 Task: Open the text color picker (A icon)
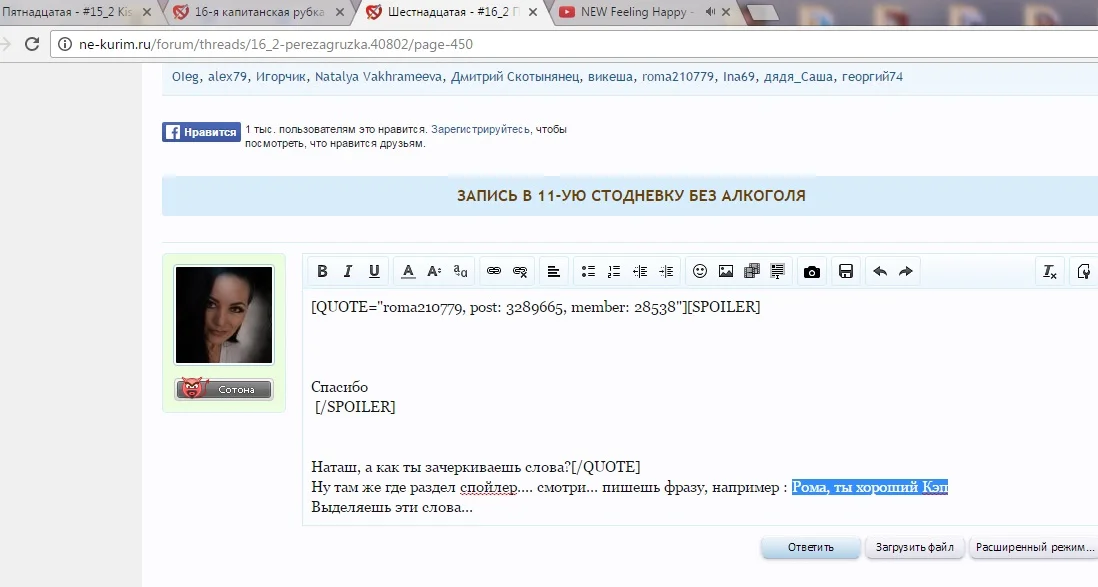tap(407, 270)
